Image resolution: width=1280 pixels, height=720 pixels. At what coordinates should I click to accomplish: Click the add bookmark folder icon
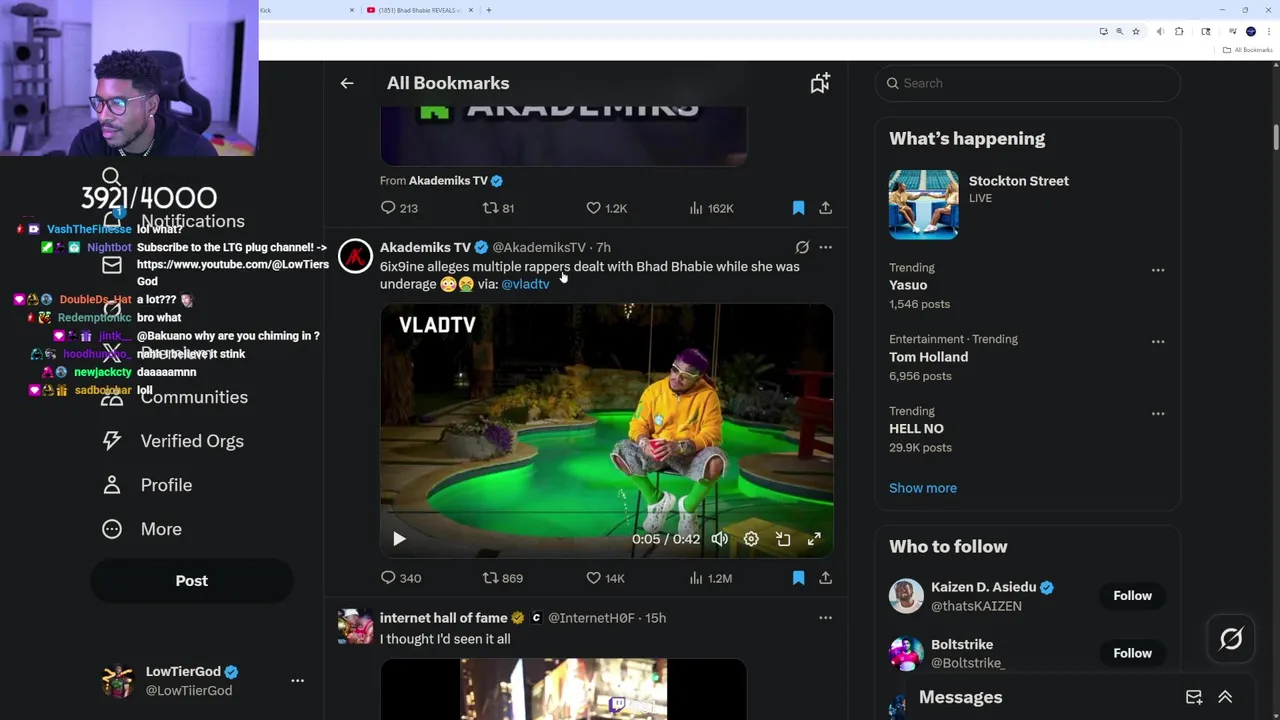[x=820, y=84]
